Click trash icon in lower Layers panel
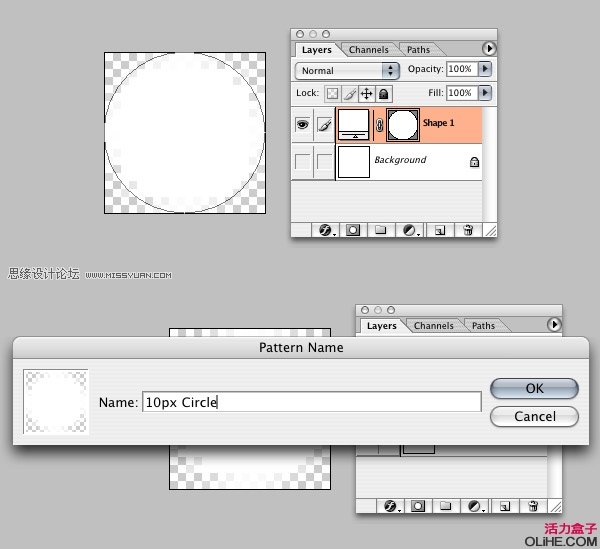Image resolution: width=600 pixels, height=549 pixels. tap(533, 507)
